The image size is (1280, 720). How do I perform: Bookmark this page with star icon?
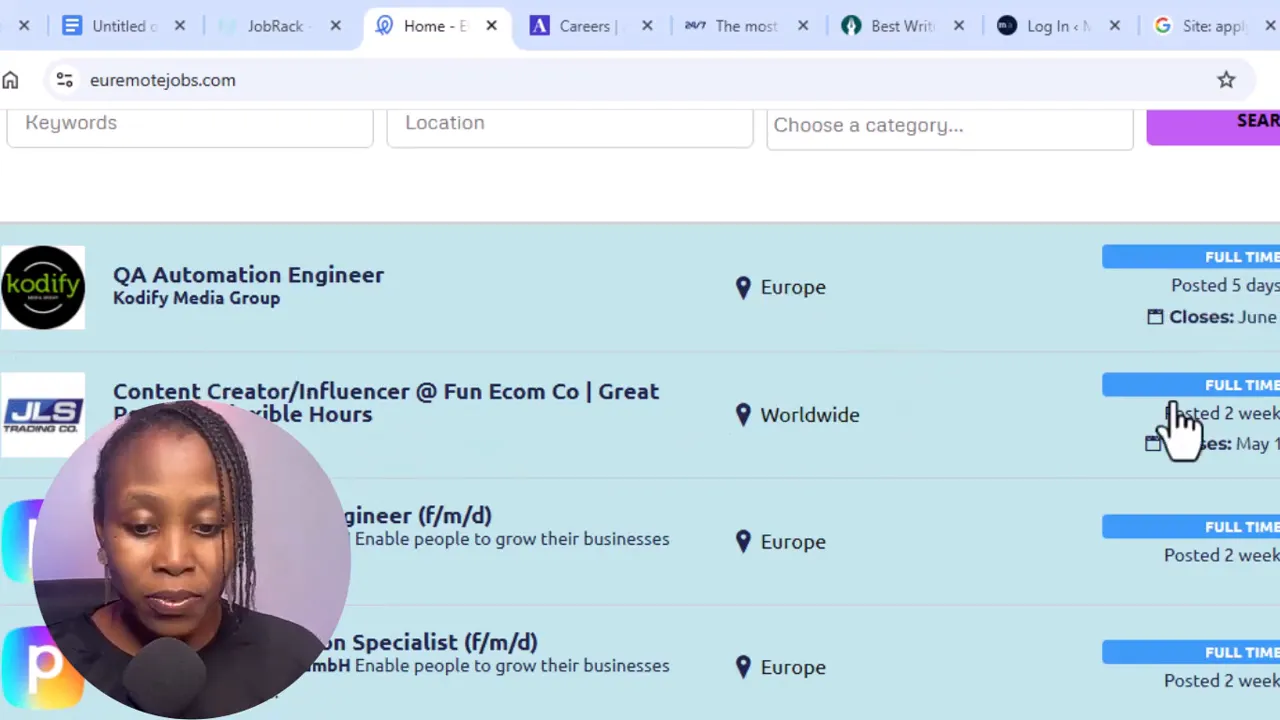coord(1226,80)
